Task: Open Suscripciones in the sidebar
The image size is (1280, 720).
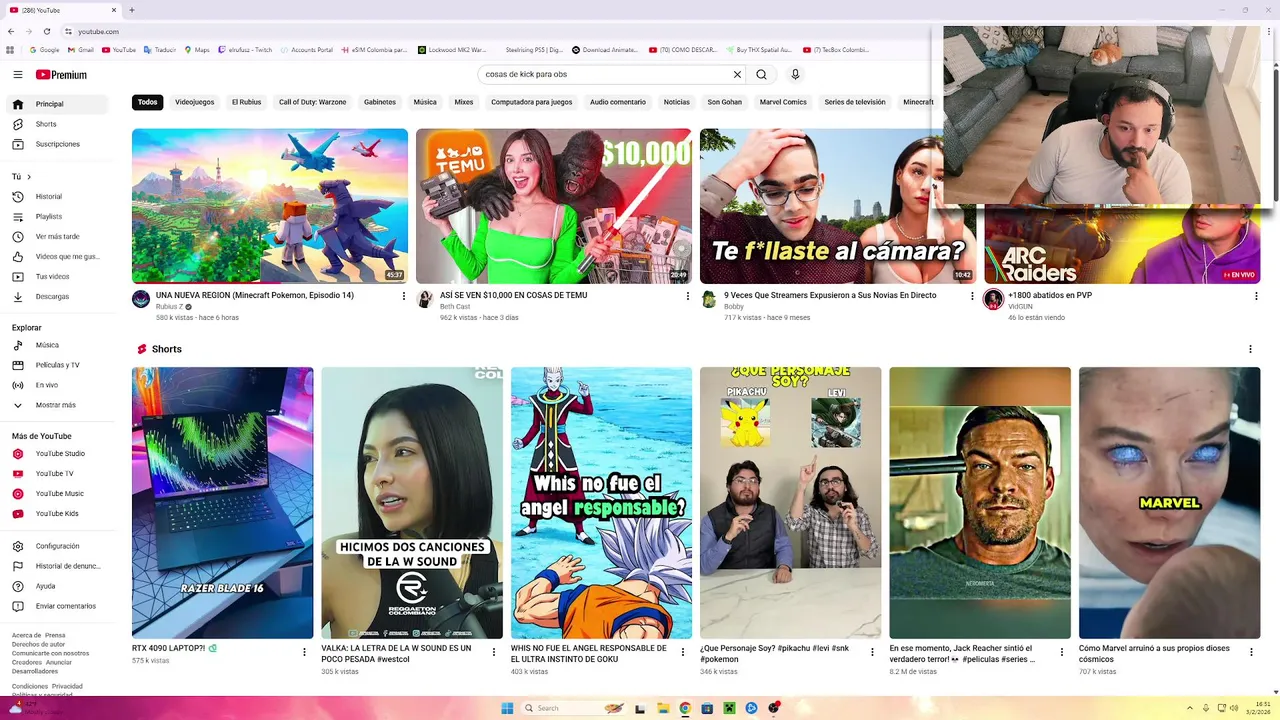Action: (57, 144)
